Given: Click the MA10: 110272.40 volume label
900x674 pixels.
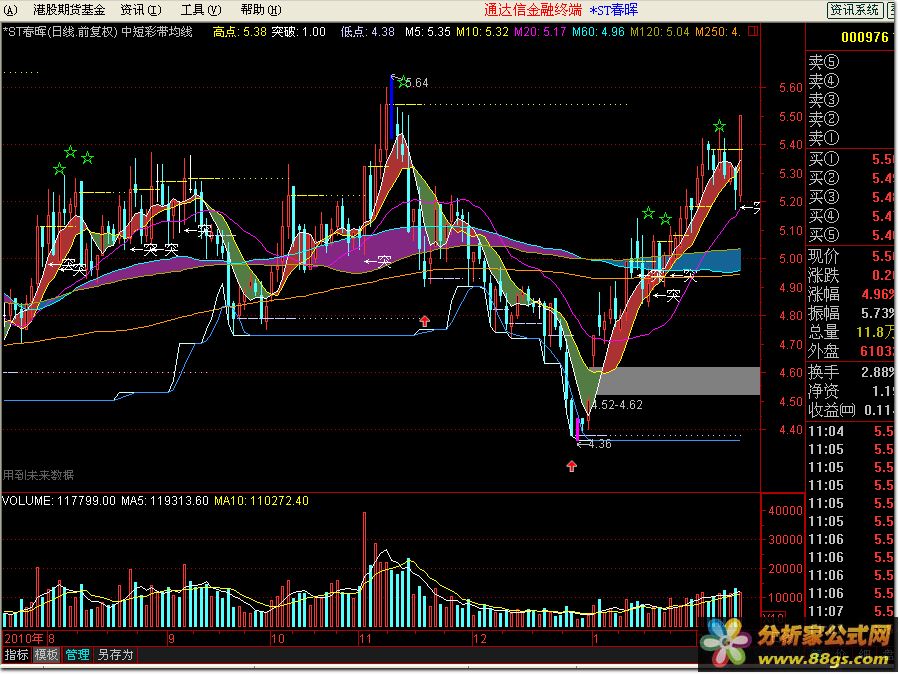Looking at the screenshot, I should 261,501.
